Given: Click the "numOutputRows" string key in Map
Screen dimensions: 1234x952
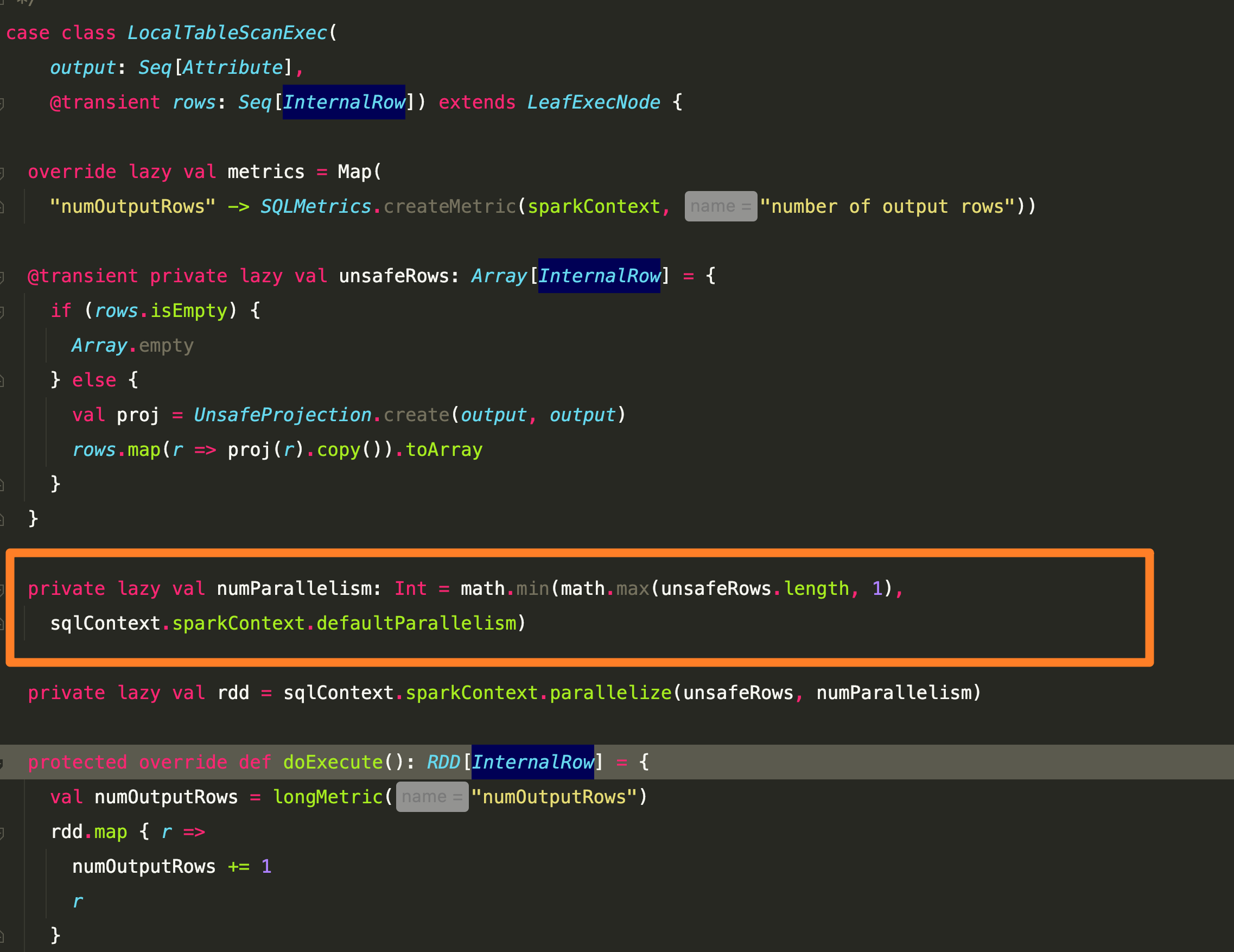Looking at the screenshot, I should 132,207.
